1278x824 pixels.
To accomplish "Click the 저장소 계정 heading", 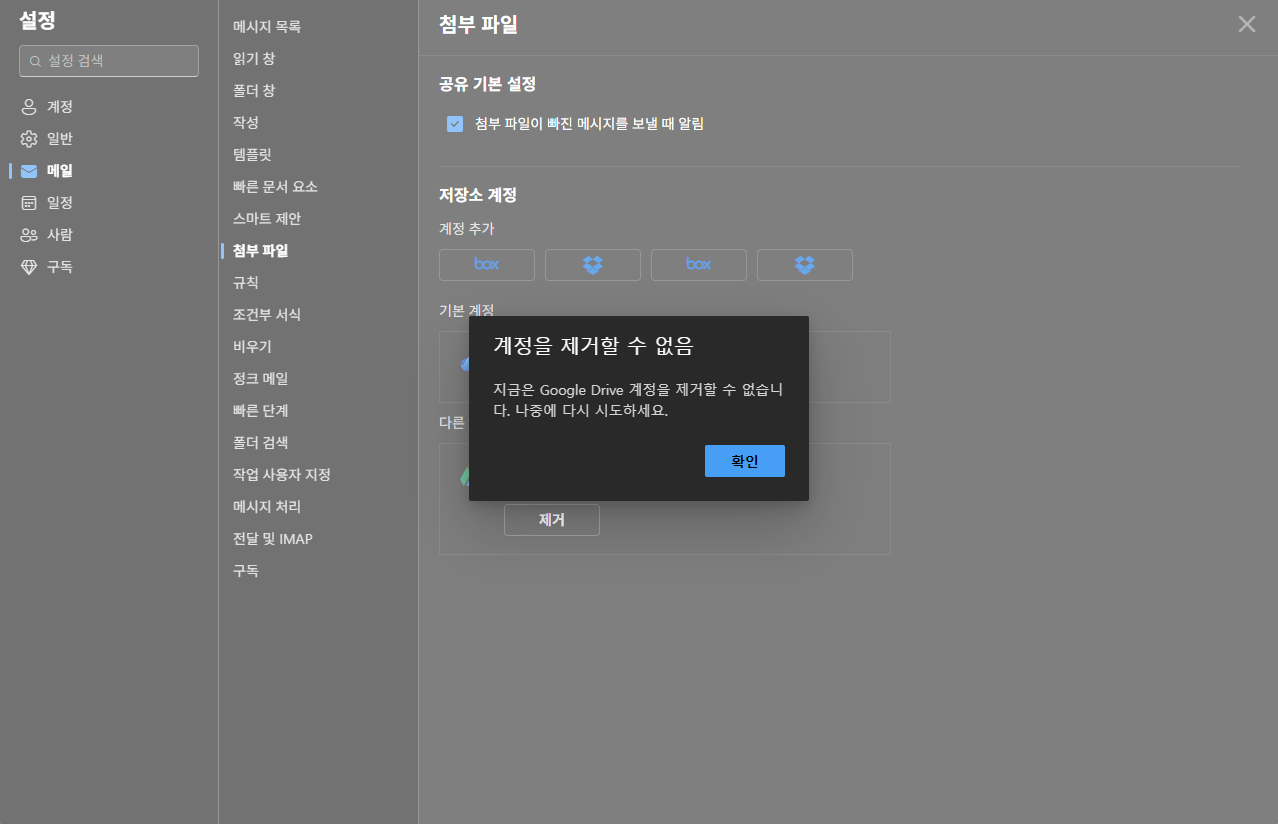I will pyautogui.click(x=478, y=194).
